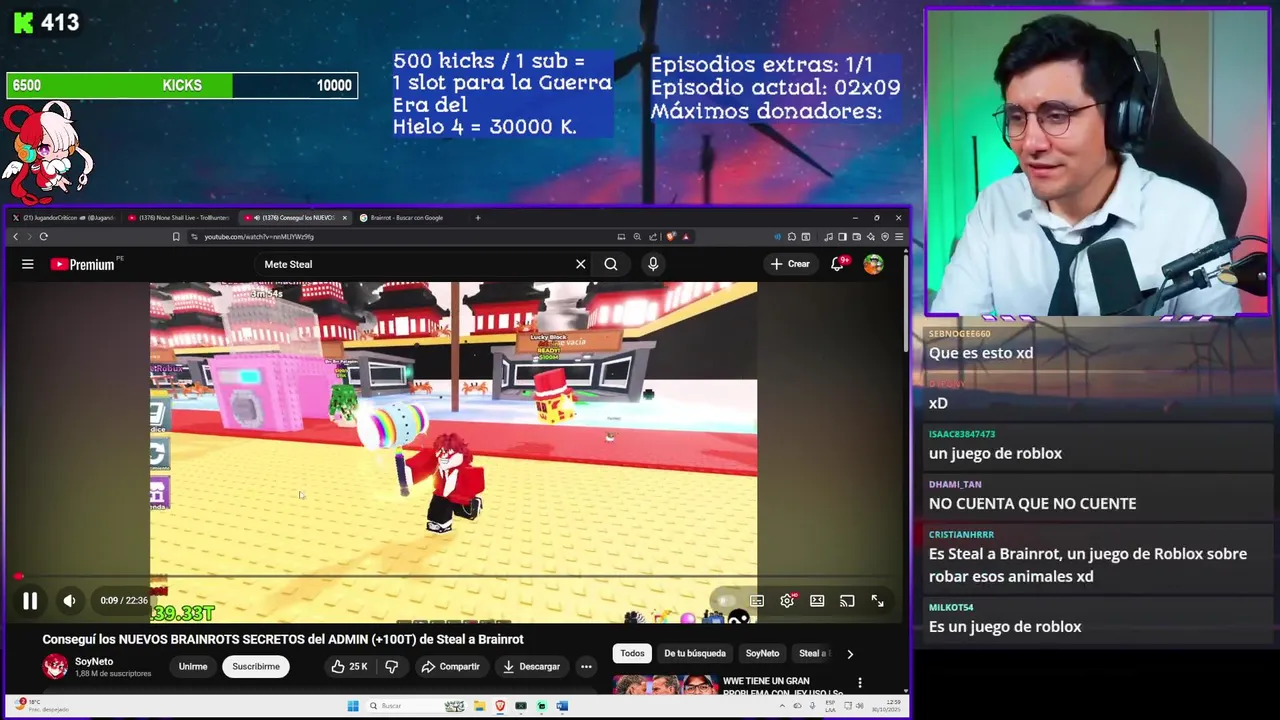
Task: Like the video with 25 K thumbs up
Action: 349,666
